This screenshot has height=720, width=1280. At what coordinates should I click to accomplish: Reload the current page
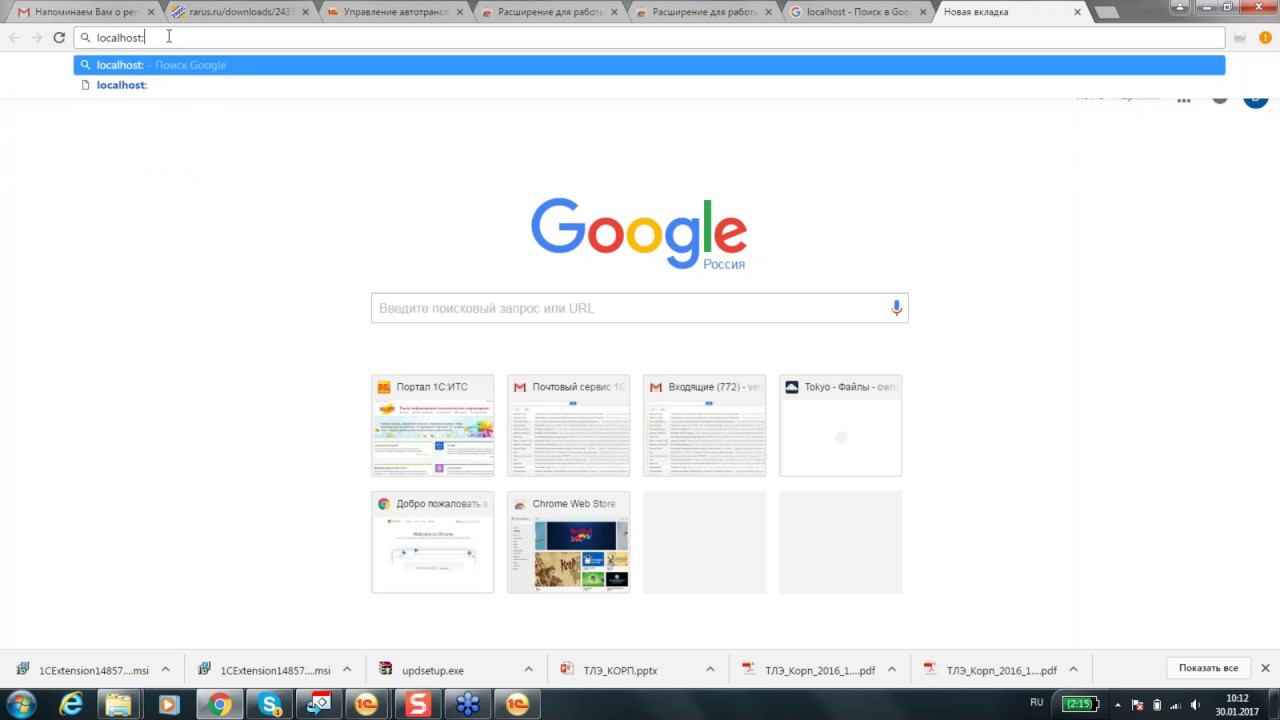[59, 37]
